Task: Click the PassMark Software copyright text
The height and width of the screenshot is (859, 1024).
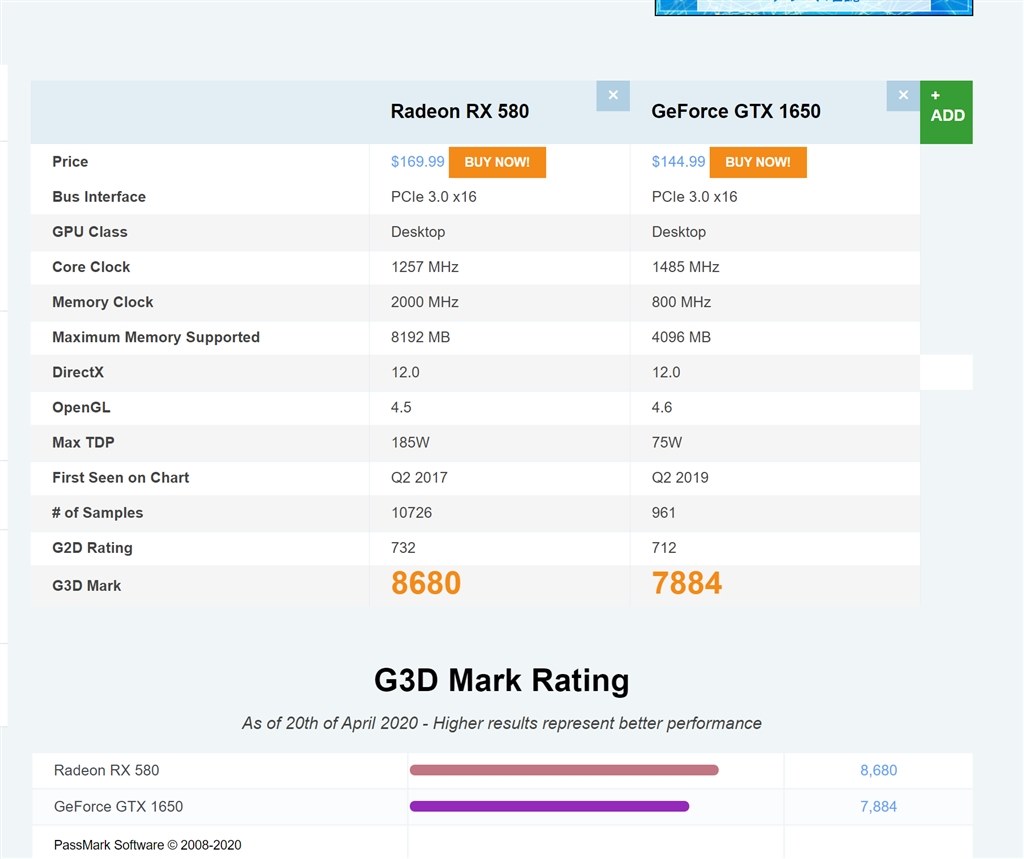Action: pyautogui.click(x=148, y=845)
